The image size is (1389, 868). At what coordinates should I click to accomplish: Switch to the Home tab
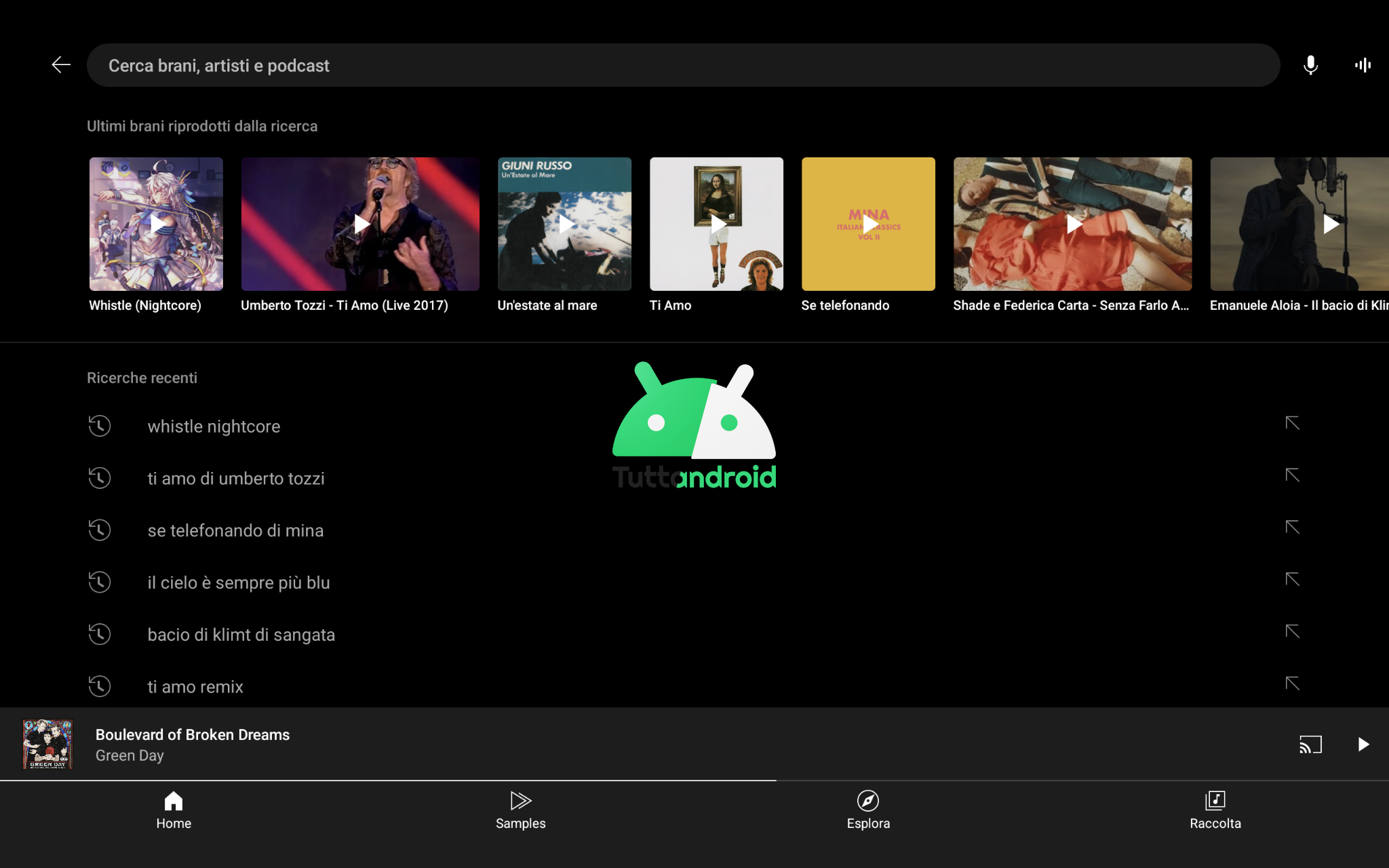click(x=174, y=811)
